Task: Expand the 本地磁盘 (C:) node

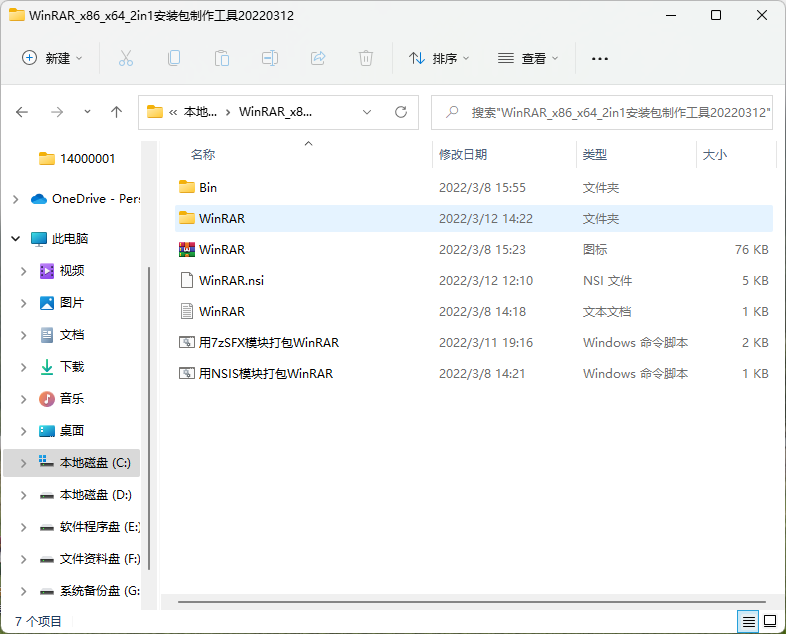Action: pyautogui.click(x=23, y=463)
